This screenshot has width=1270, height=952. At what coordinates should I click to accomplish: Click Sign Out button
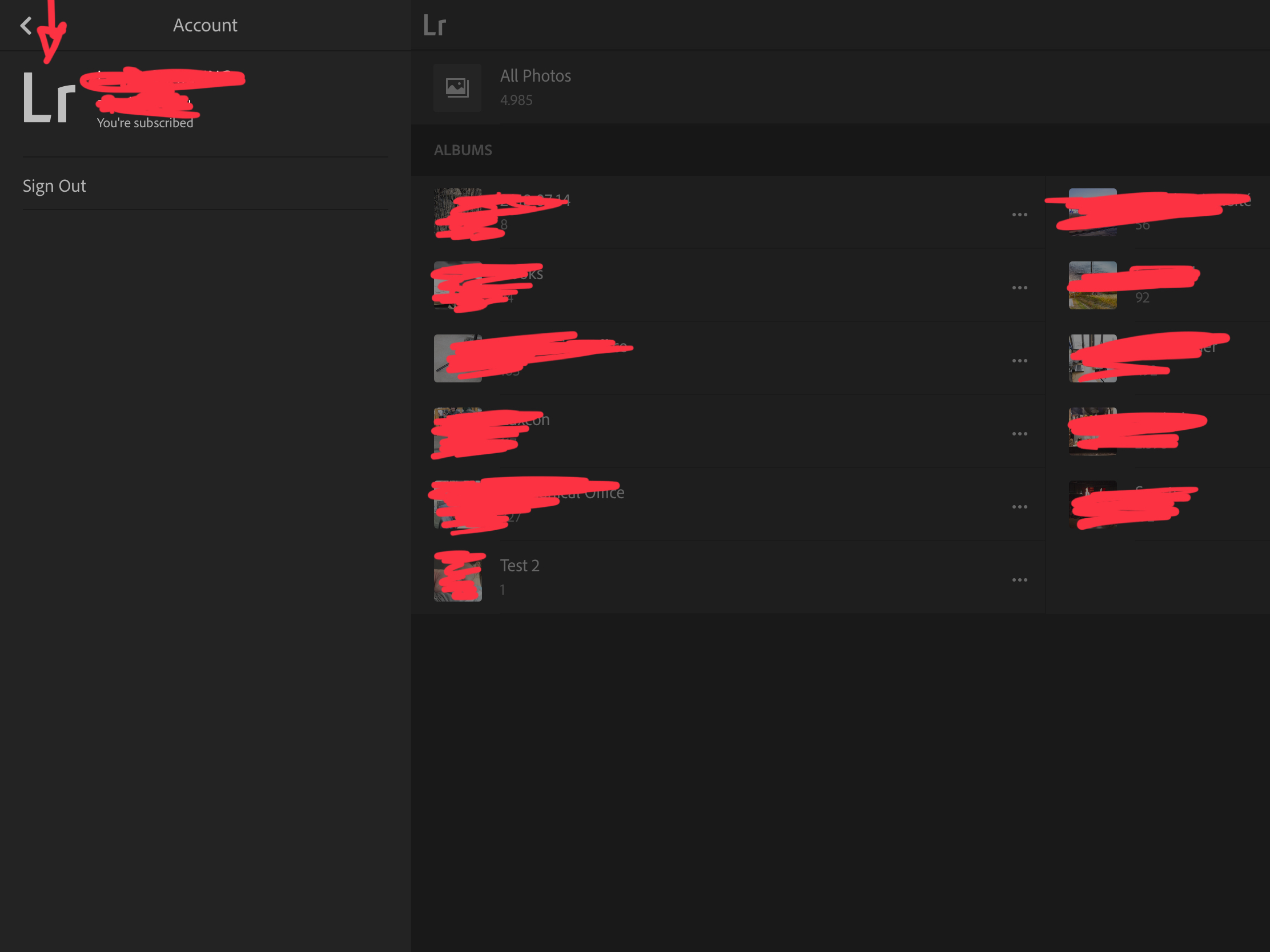point(54,184)
